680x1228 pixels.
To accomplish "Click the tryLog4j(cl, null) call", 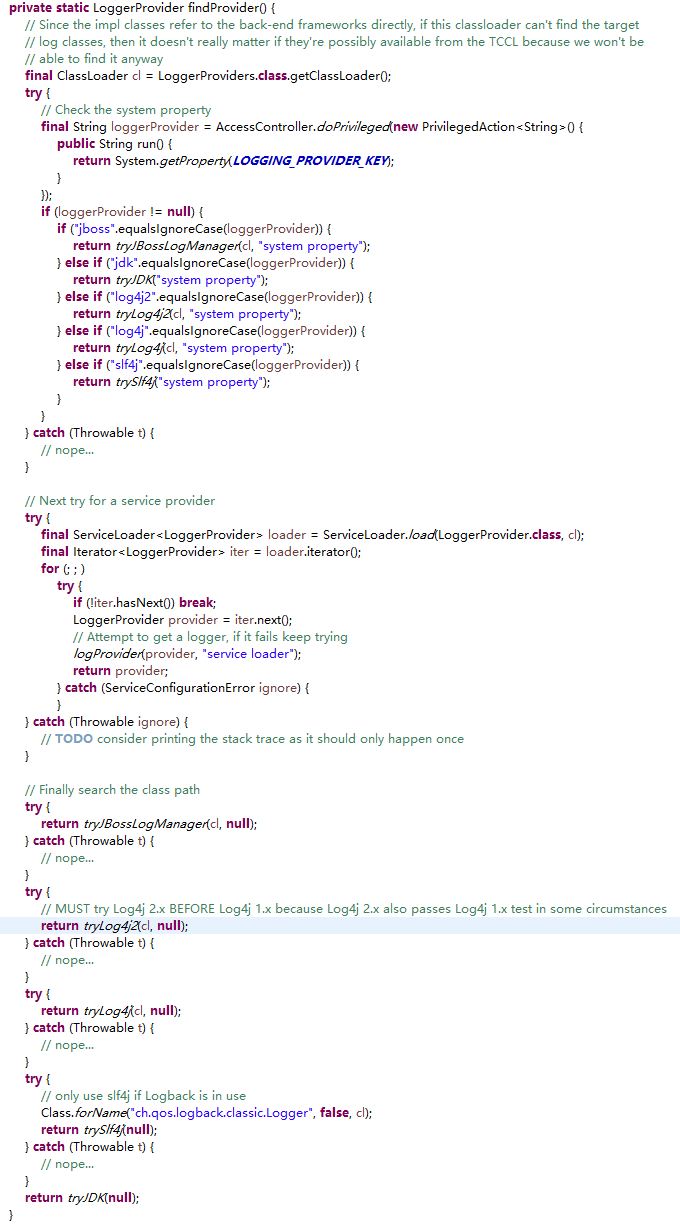I will point(132,1011).
